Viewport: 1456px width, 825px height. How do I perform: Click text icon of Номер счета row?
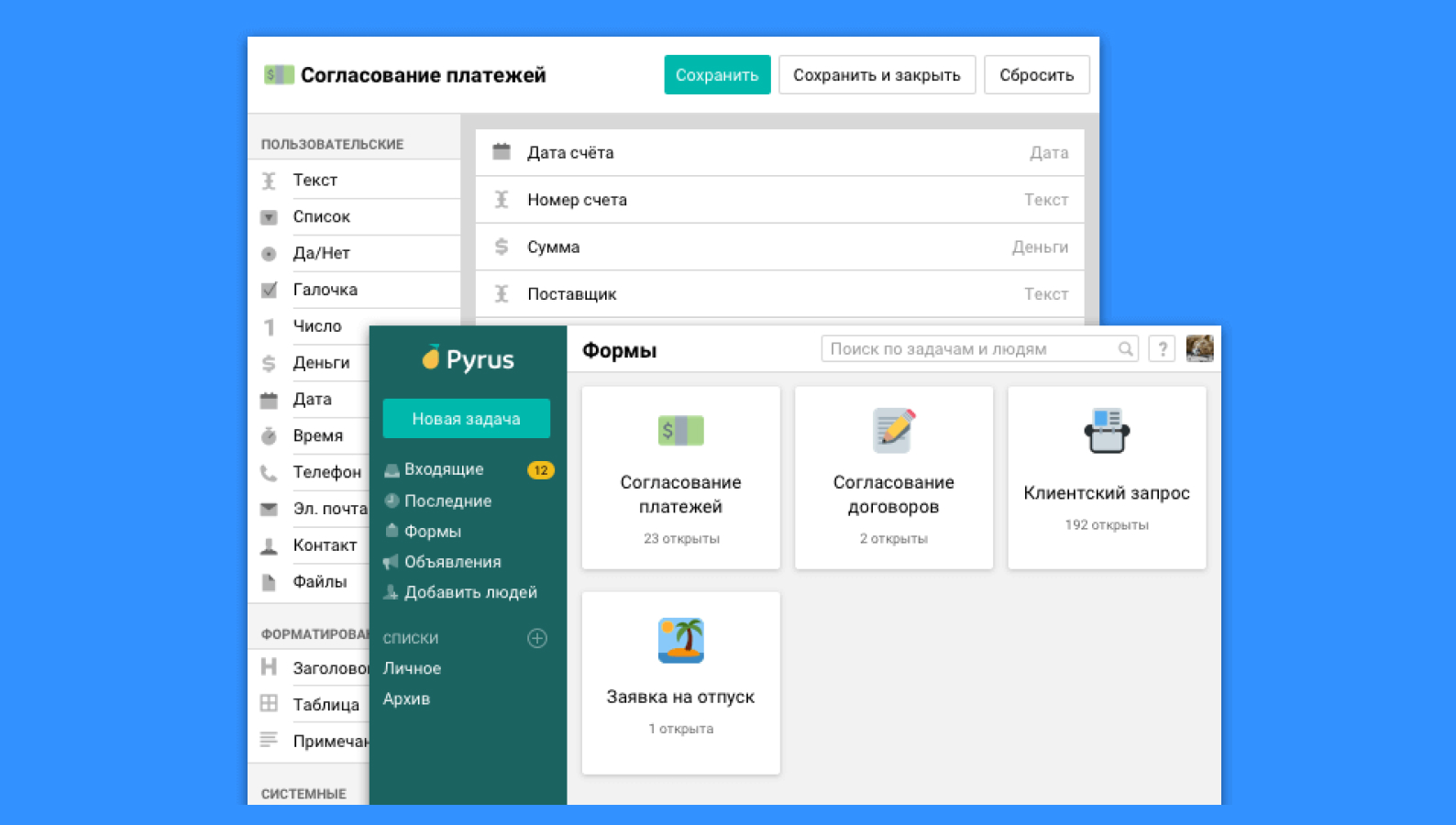pos(502,199)
